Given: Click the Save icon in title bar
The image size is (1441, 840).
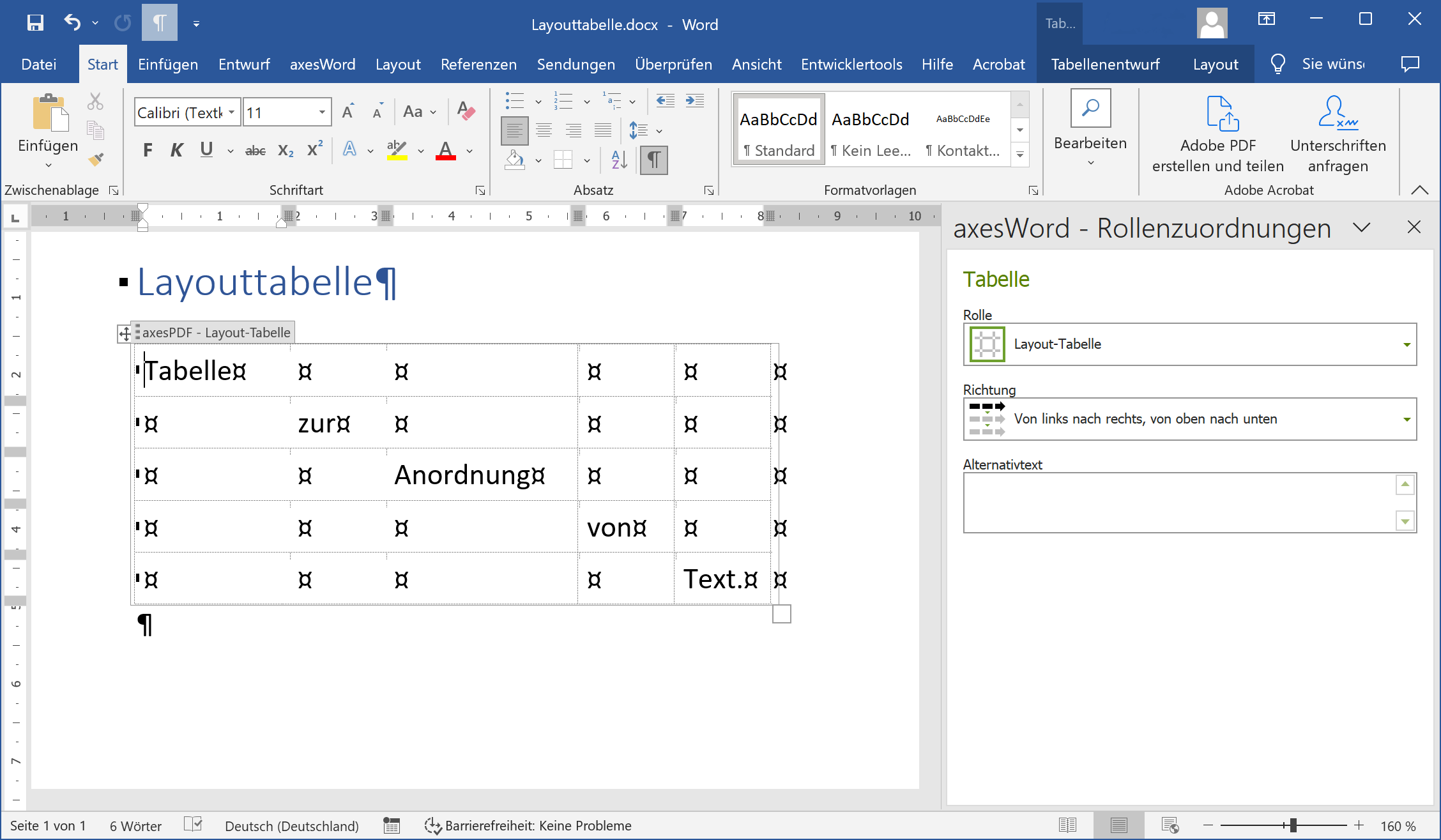Looking at the screenshot, I should 34,24.
